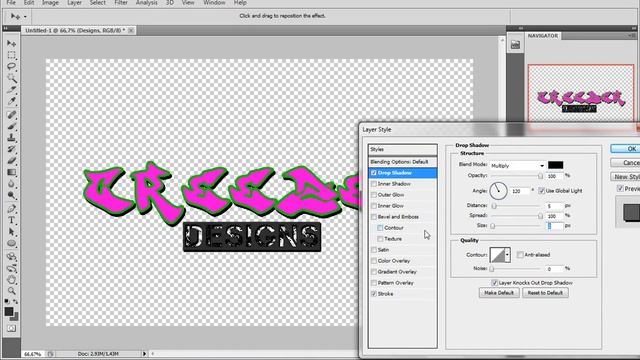Screen dimensions: 640x360
Task: Select the Spot Healing Brush tool
Action: [x=11, y=115]
